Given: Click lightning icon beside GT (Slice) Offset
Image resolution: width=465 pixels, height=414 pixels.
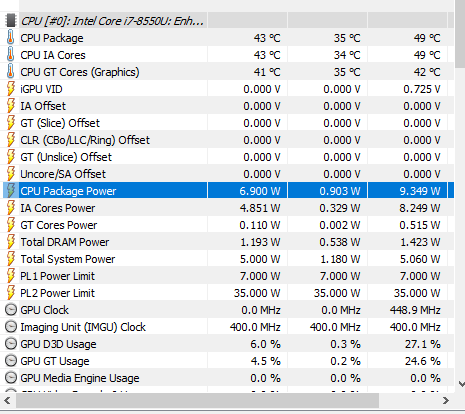Looking at the screenshot, I should [x=11, y=123].
